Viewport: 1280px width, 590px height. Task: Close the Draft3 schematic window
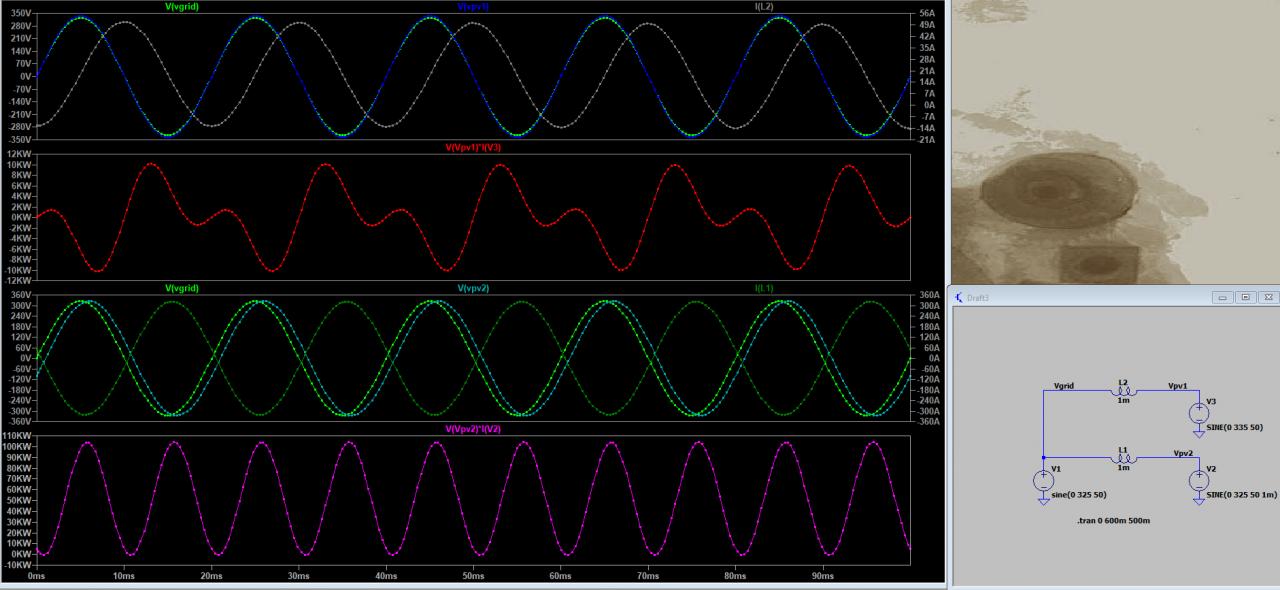tap(1267, 297)
